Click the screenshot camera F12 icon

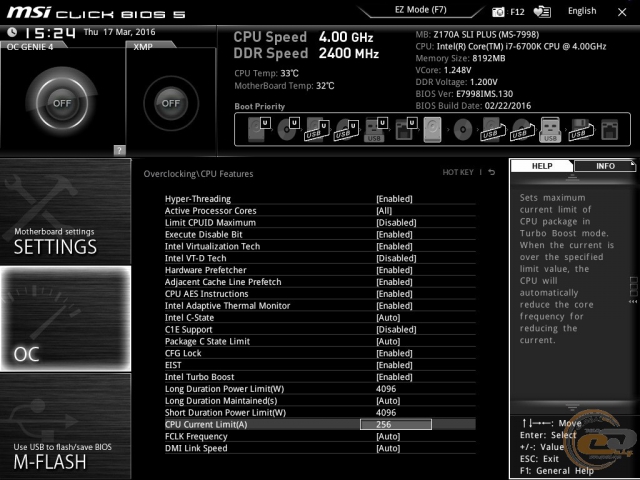pos(498,12)
